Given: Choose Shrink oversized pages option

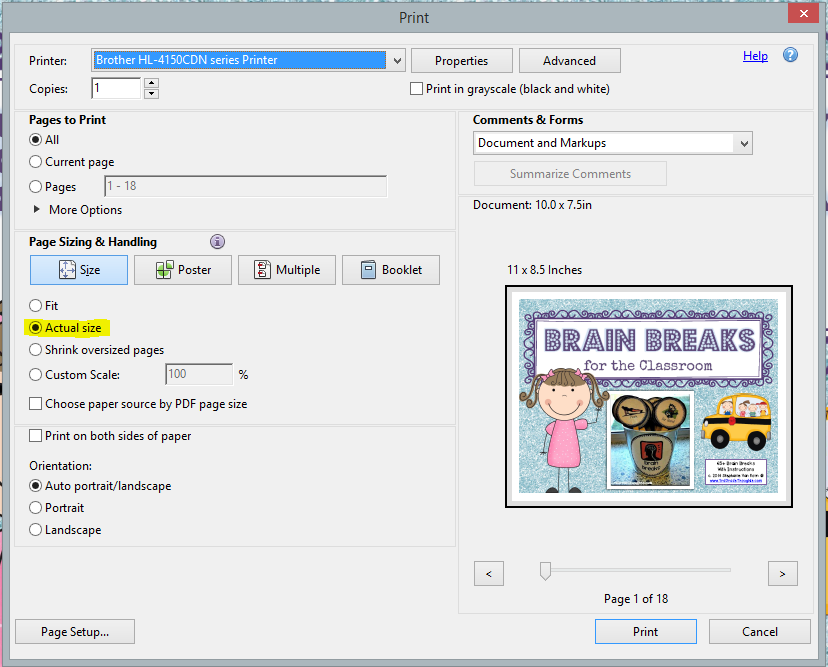Looking at the screenshot, I should pyautogui.click(x=35, y=350).
